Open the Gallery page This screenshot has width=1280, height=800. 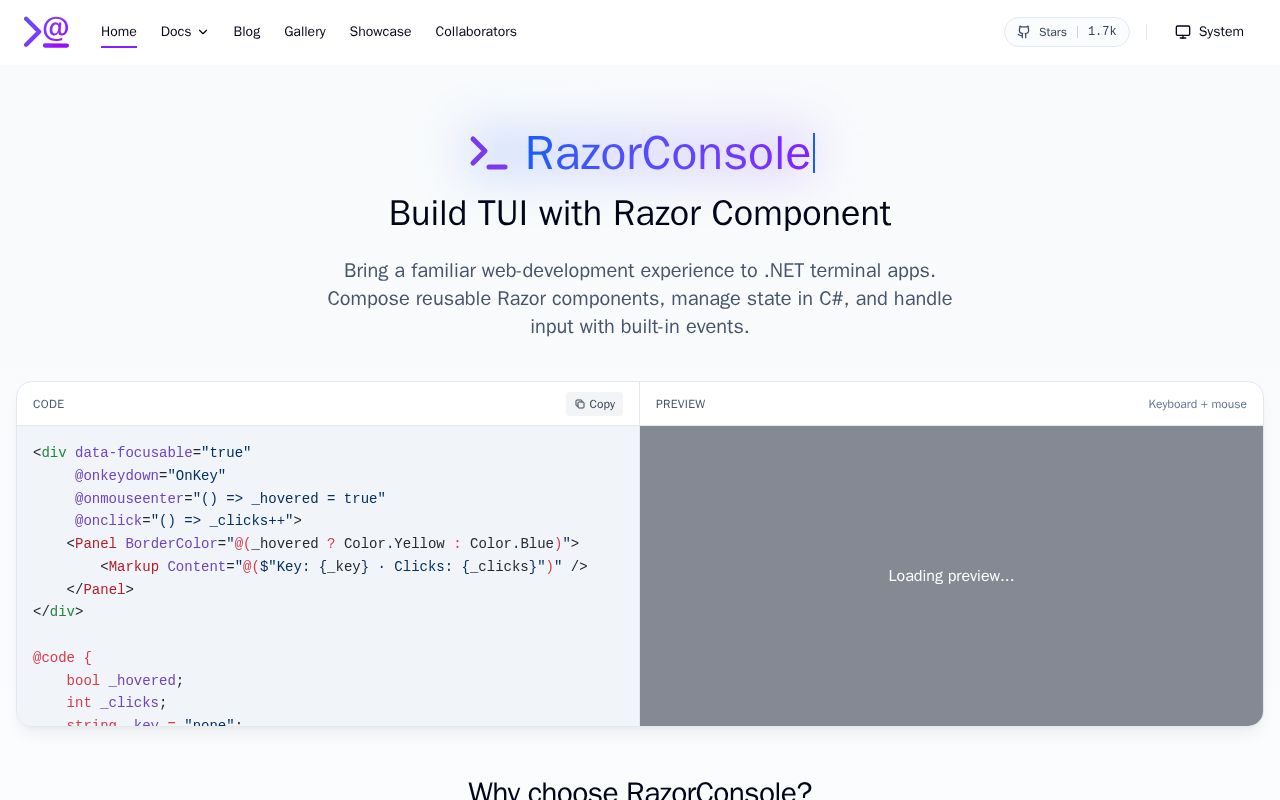305,32
